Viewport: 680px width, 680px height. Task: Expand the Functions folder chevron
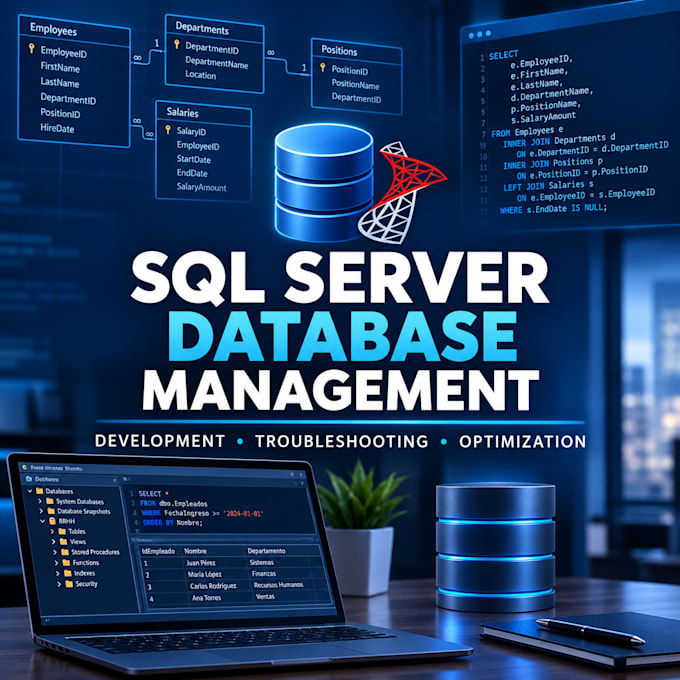pos(56,562)
